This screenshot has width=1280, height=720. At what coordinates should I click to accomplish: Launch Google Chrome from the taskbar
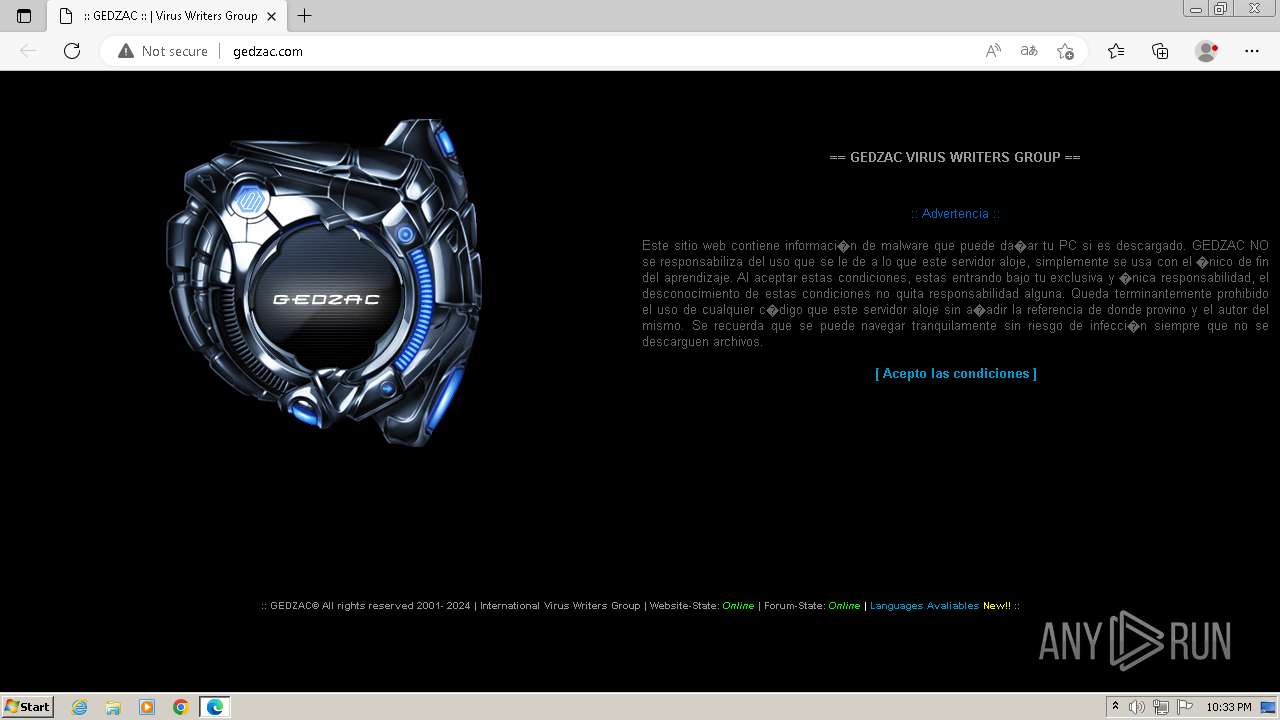click(181, 707)
